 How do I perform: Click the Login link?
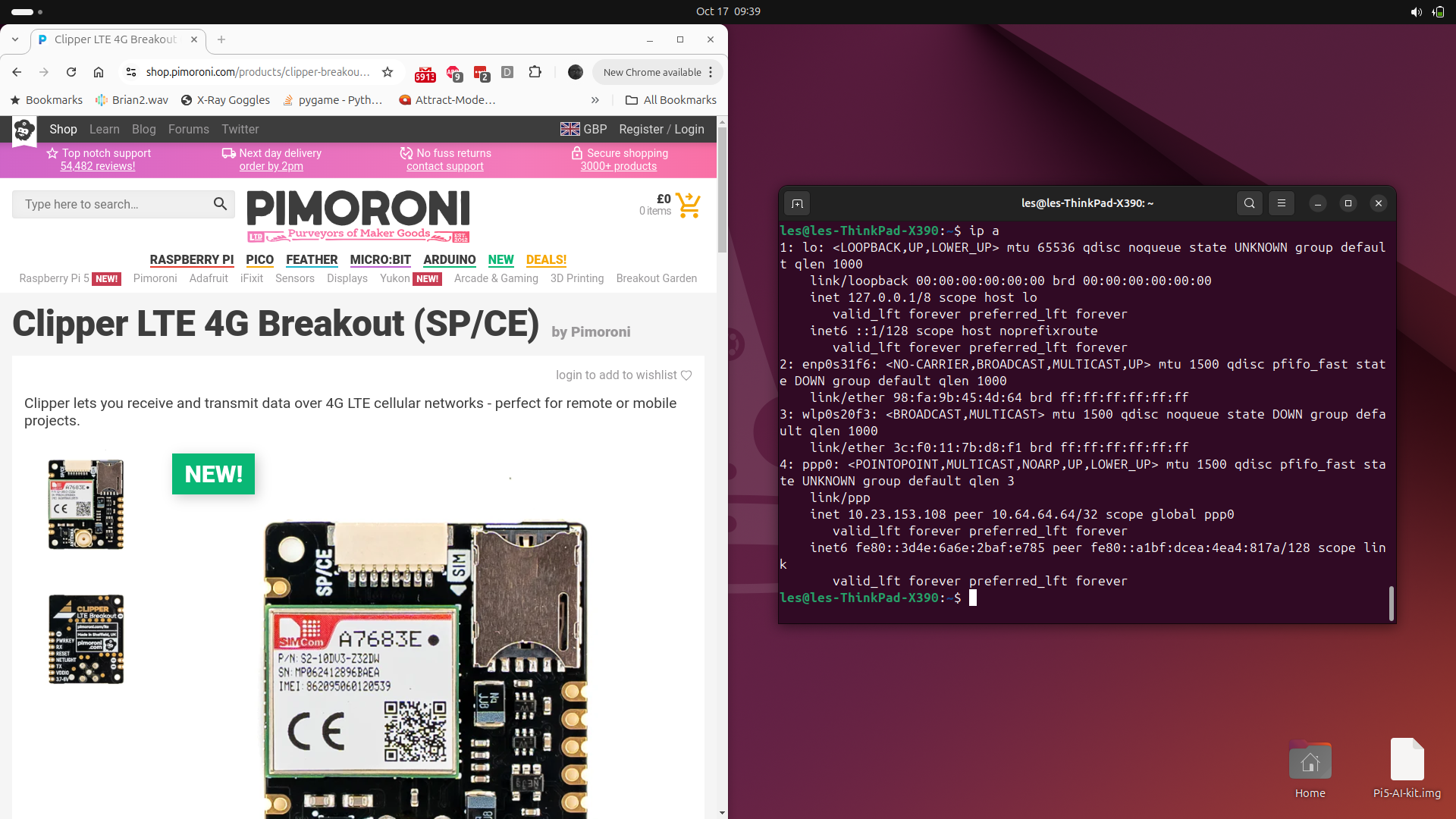[x=689, y=129]
